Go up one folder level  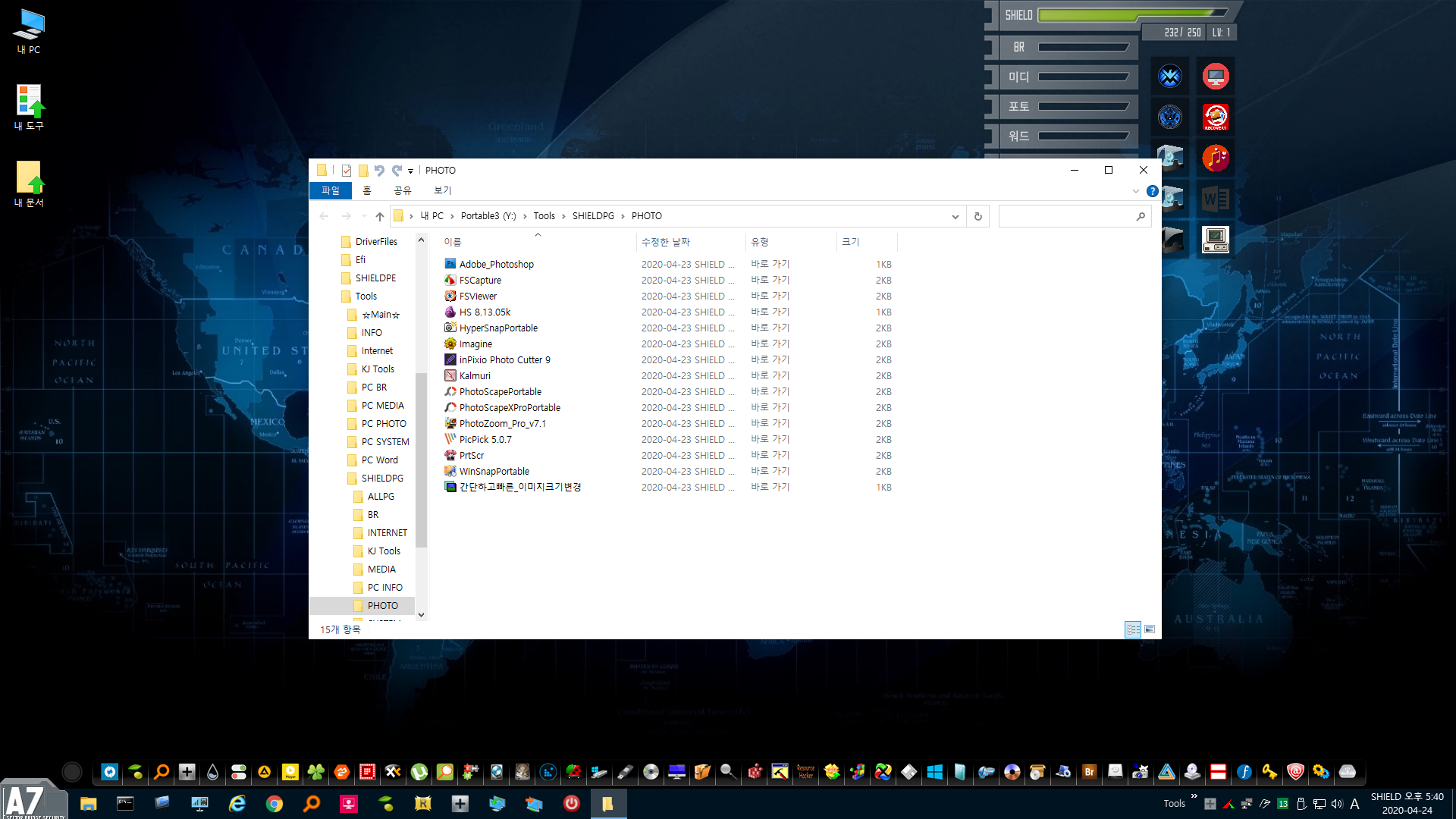379,216
